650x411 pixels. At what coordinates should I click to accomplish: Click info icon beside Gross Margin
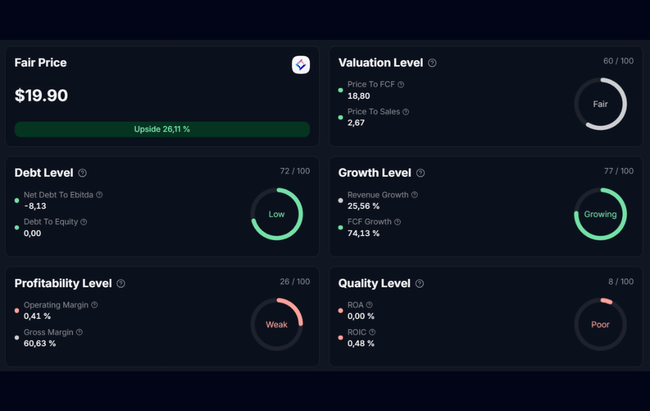tap(79, 332)
